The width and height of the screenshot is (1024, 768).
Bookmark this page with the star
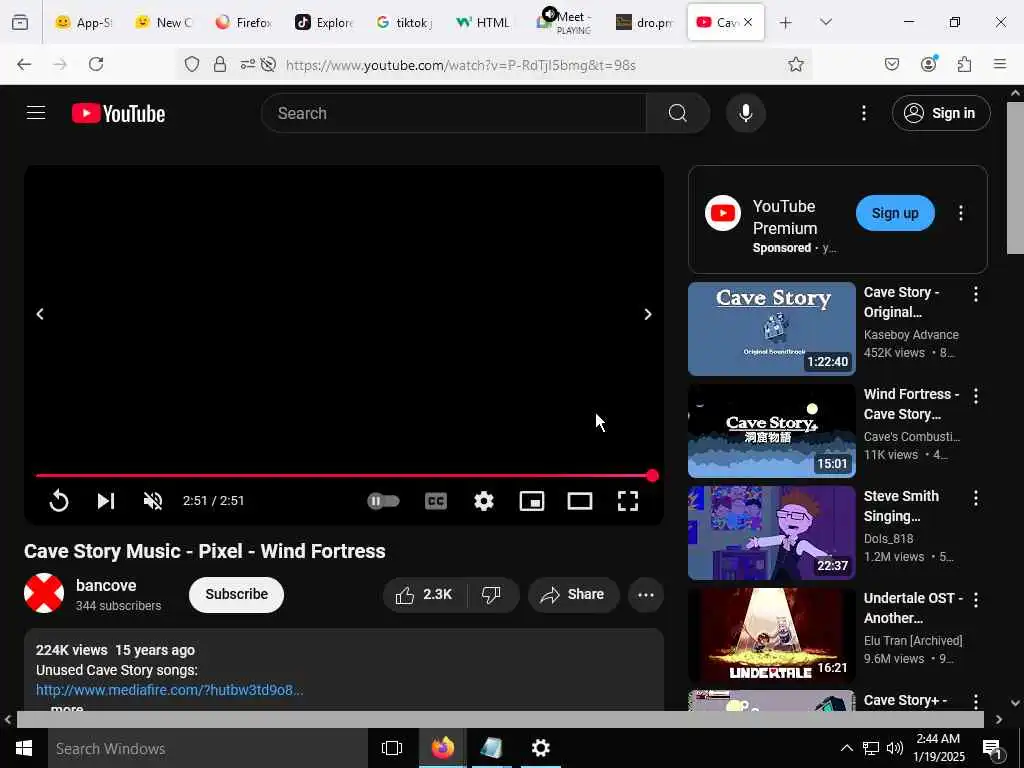(x=795, y=64)
